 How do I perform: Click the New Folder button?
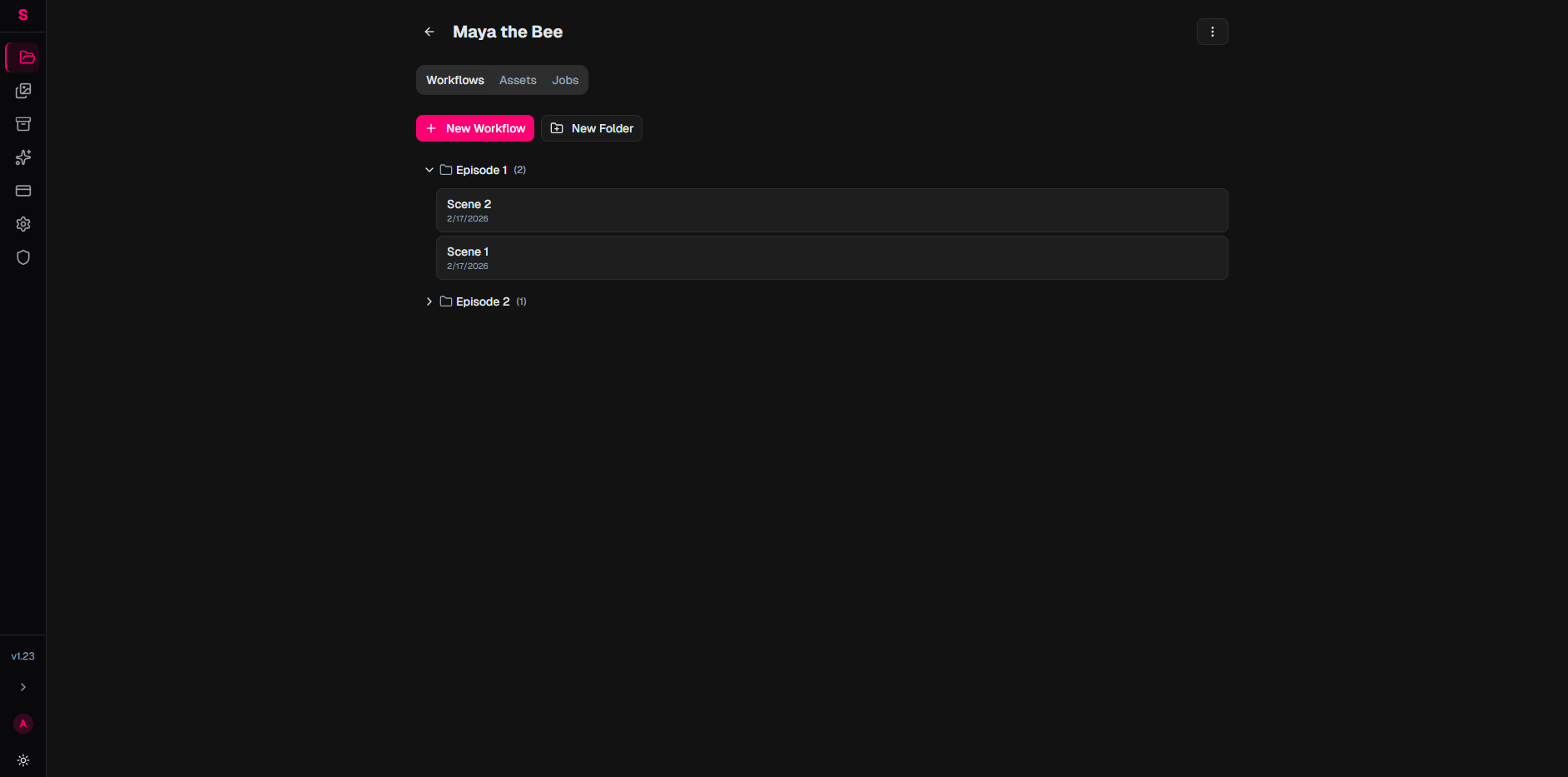592,128
